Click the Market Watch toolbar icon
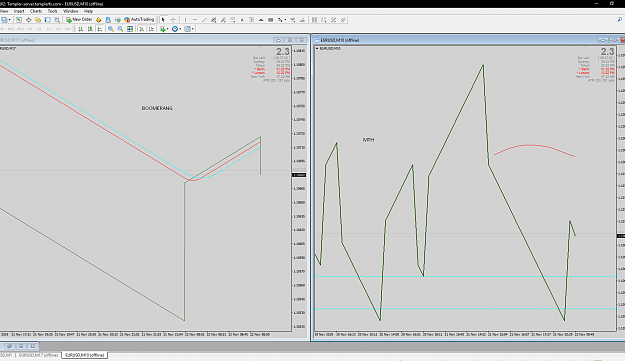 [x=19, y=20]
